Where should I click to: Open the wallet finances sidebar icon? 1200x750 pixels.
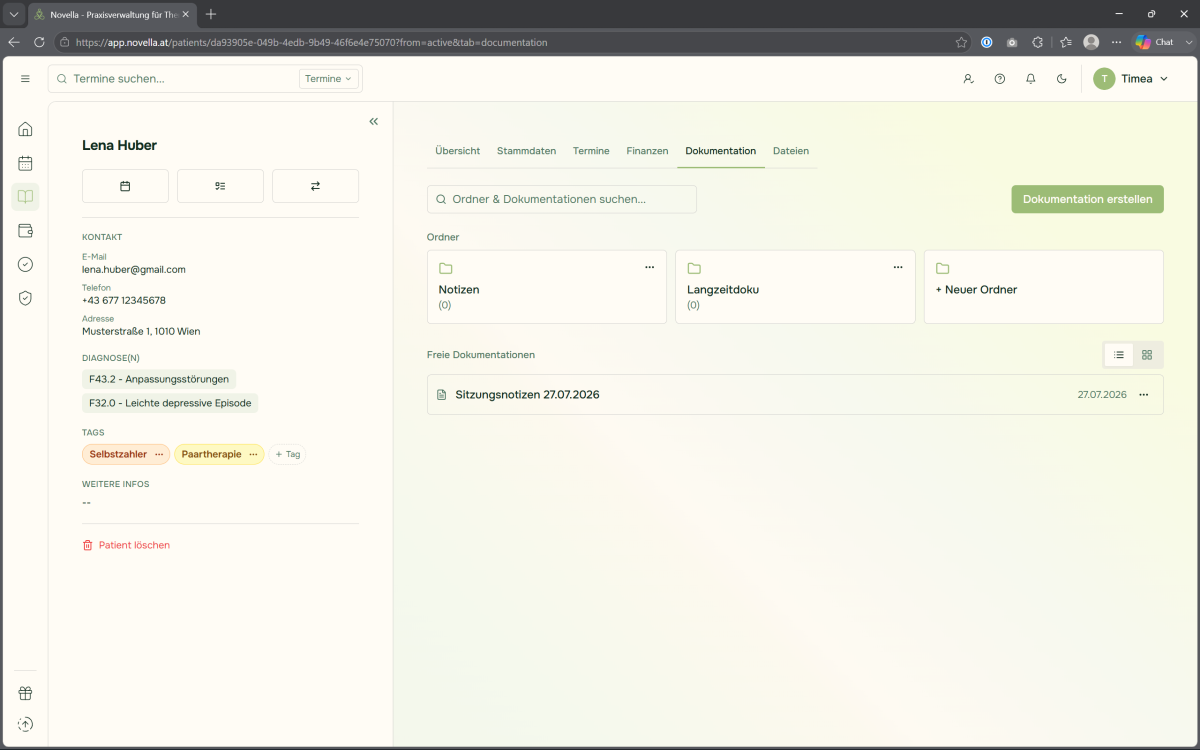click(x=26, y=231)
